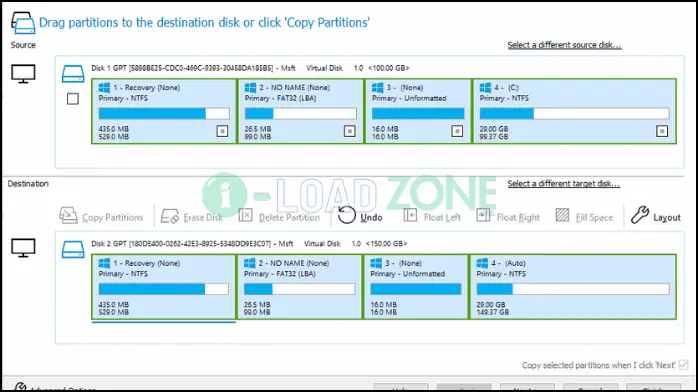Toggle 'Copy selected partitions when I click Next'
This screenshot has width=698, height=392.
click(683, 365)
